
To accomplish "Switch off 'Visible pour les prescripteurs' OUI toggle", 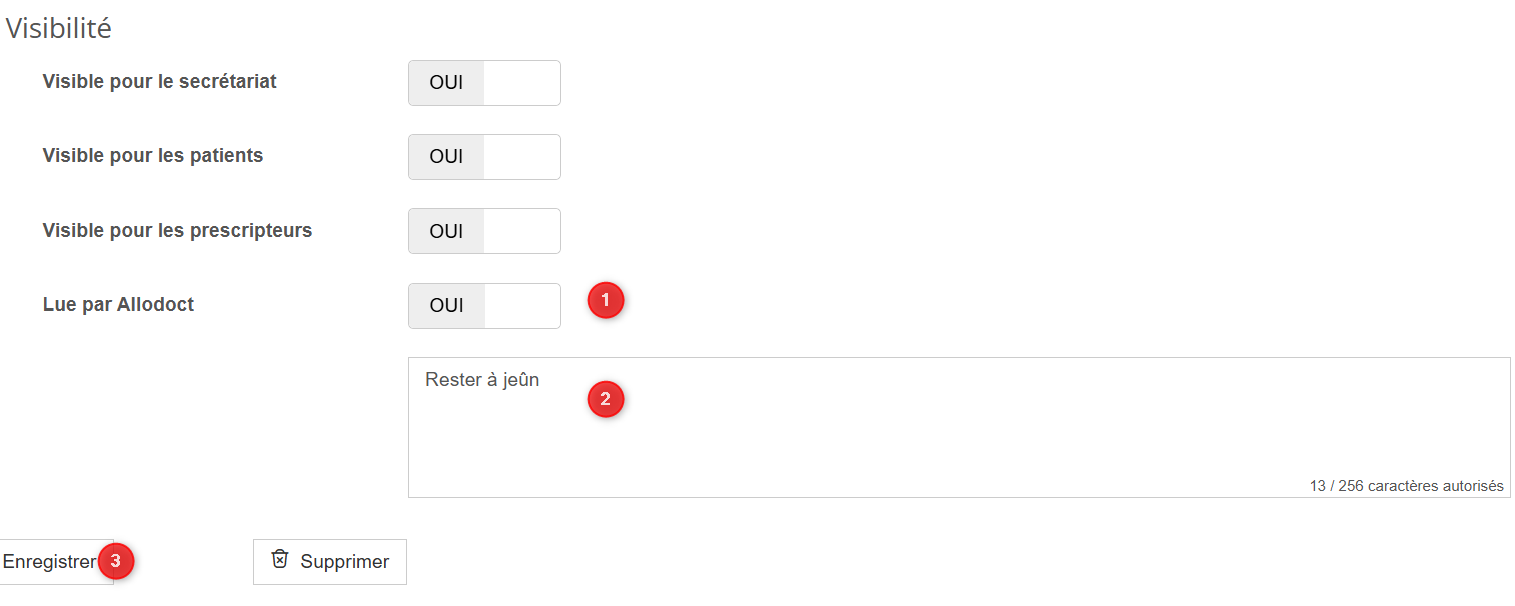I will coord(484,231).
